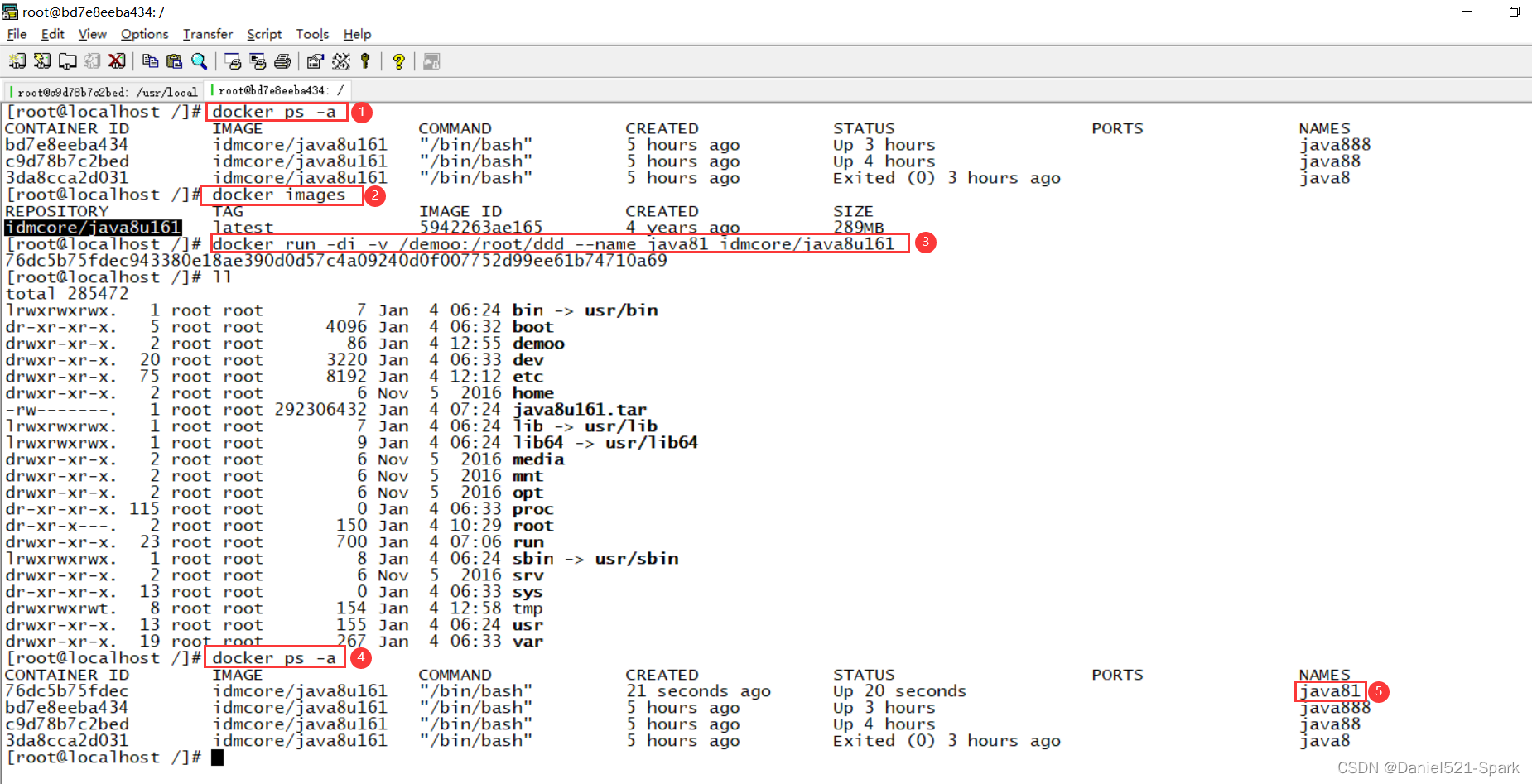Switch to root@c9d78b7c2bed /usr/local tab
This screenshot has height=784, width=1532.
(104, 92)
